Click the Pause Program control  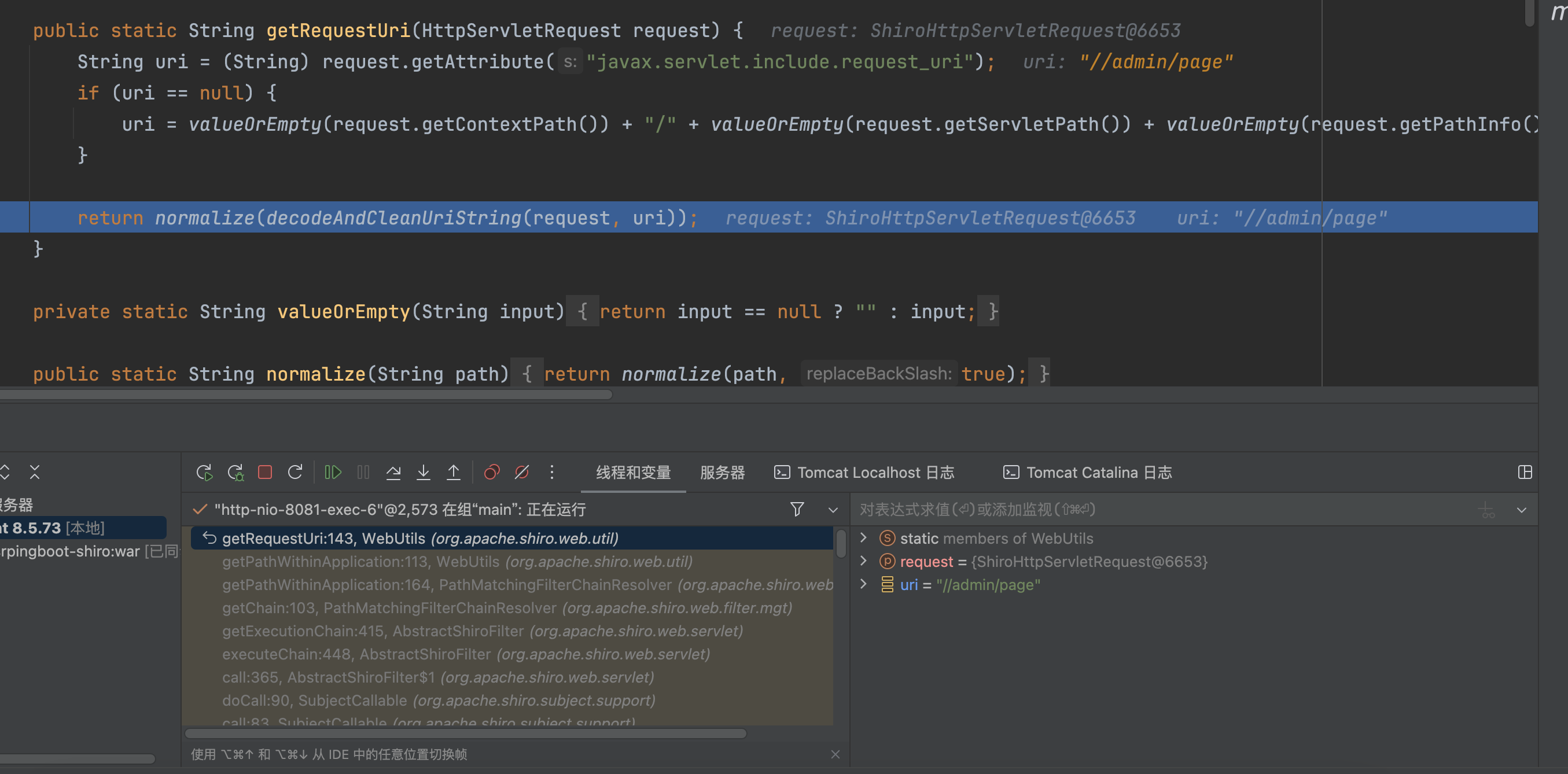[363, 472]
